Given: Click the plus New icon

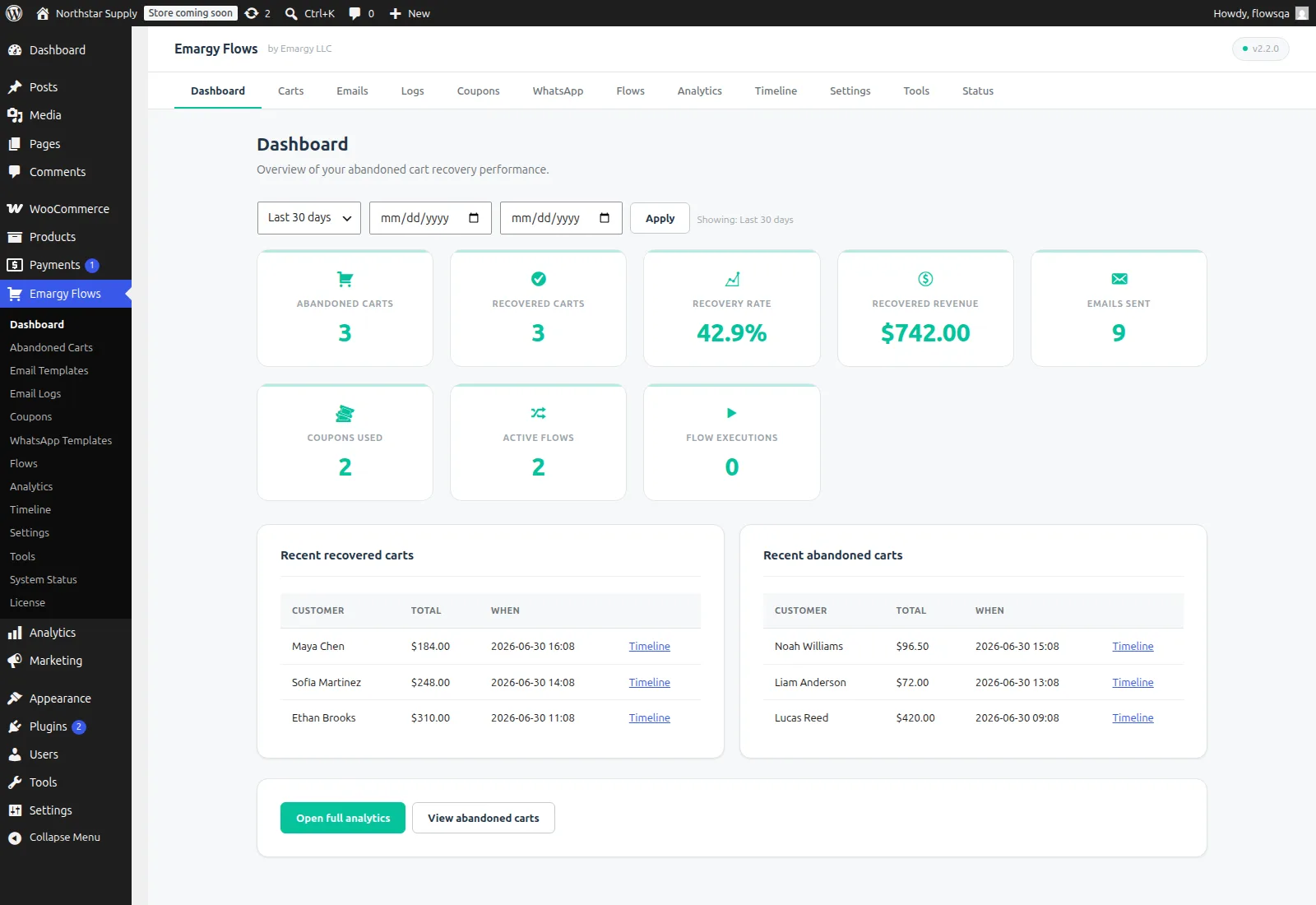Looking at the screenshot, I should pyautogui.click(x=395, y=13).
